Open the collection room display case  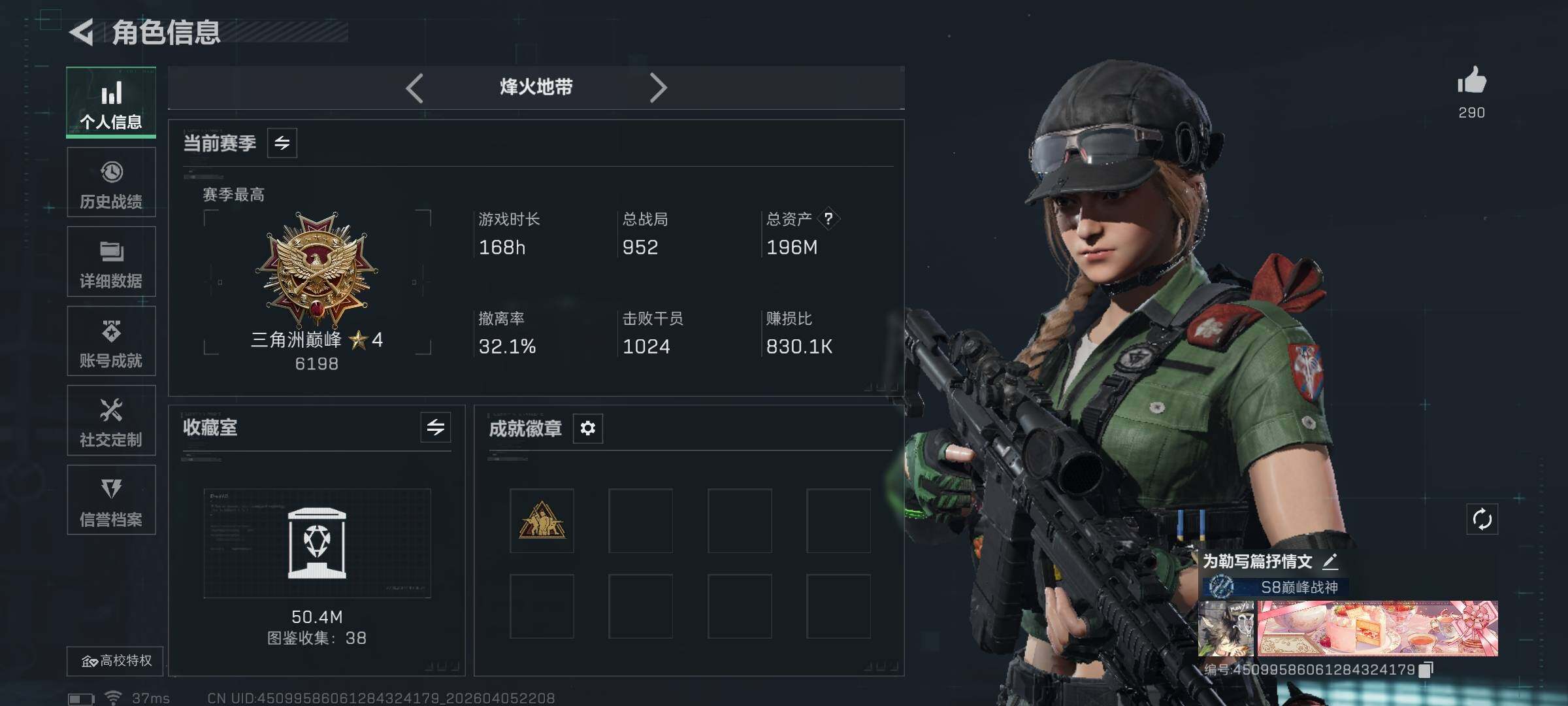[x=317, y=543]
